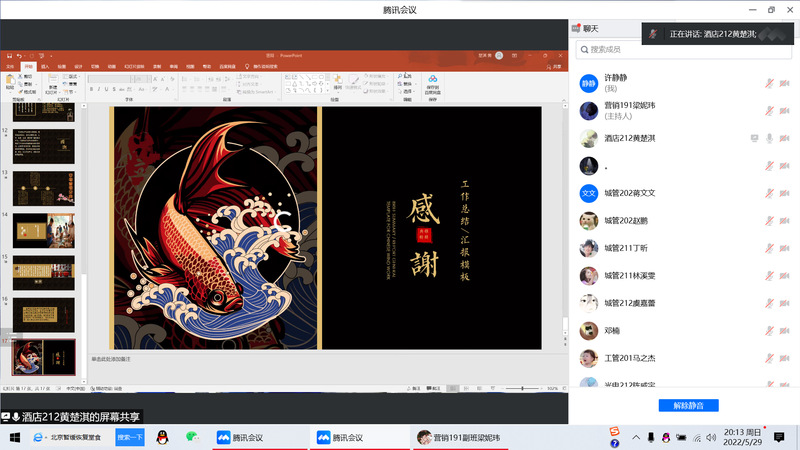Viewport: 800px width, 450px height.
Task: Click the Sogou input method tray icon
Action: click(x=615, y=432)
